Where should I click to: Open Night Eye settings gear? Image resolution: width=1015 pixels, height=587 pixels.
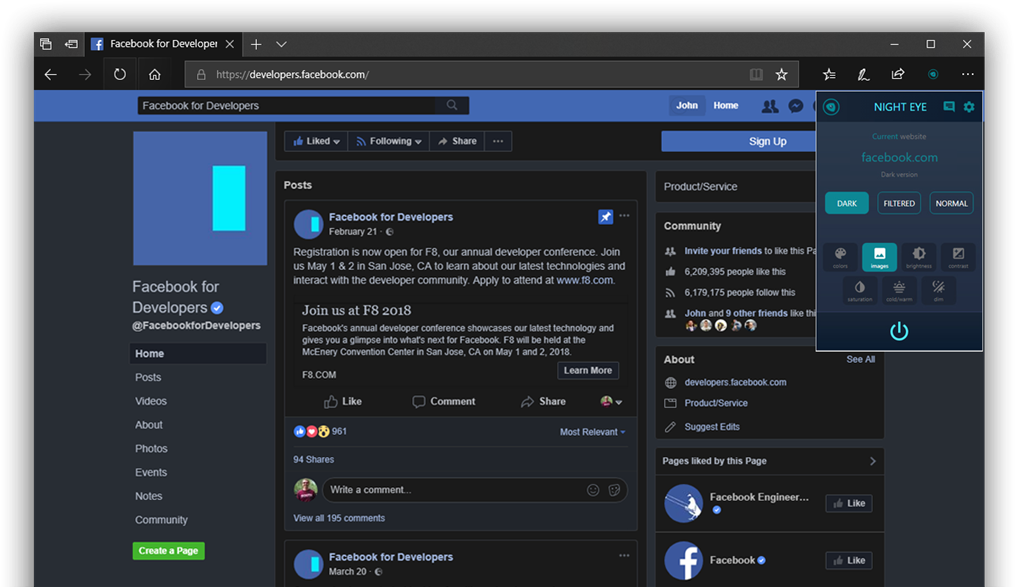(968, 107)
